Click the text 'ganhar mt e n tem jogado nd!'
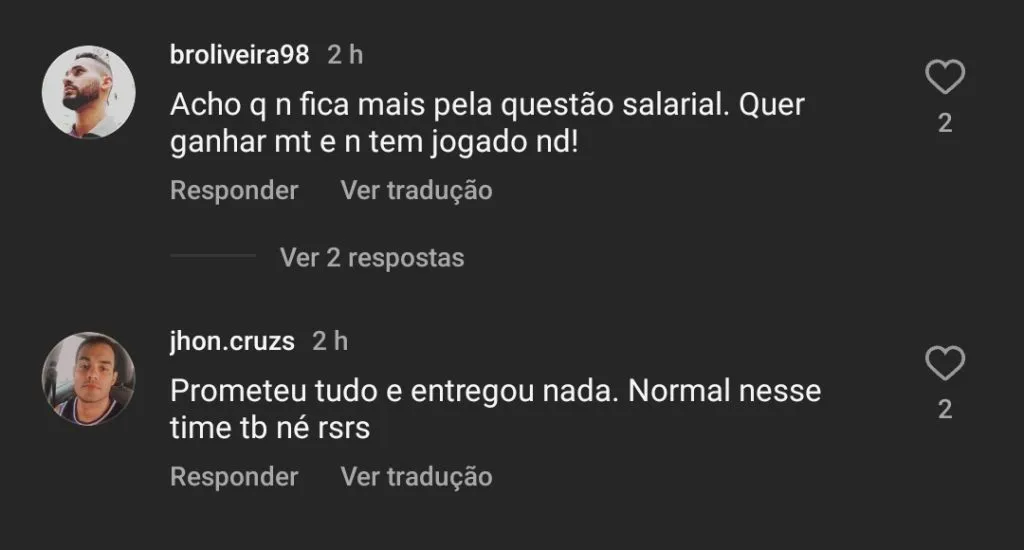Image resolution: width=1024 pixels, height=550 pixels. pos(375,143)
